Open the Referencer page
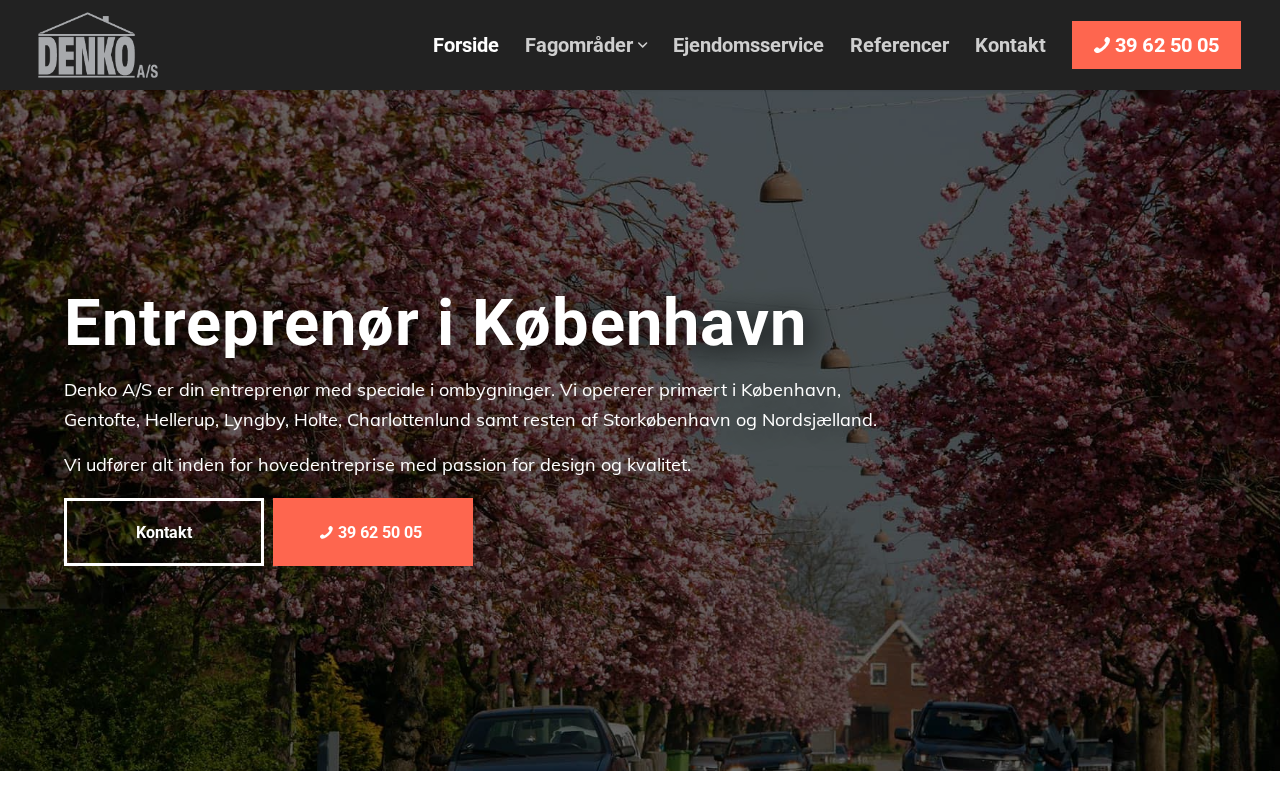 tap(899, 45)
